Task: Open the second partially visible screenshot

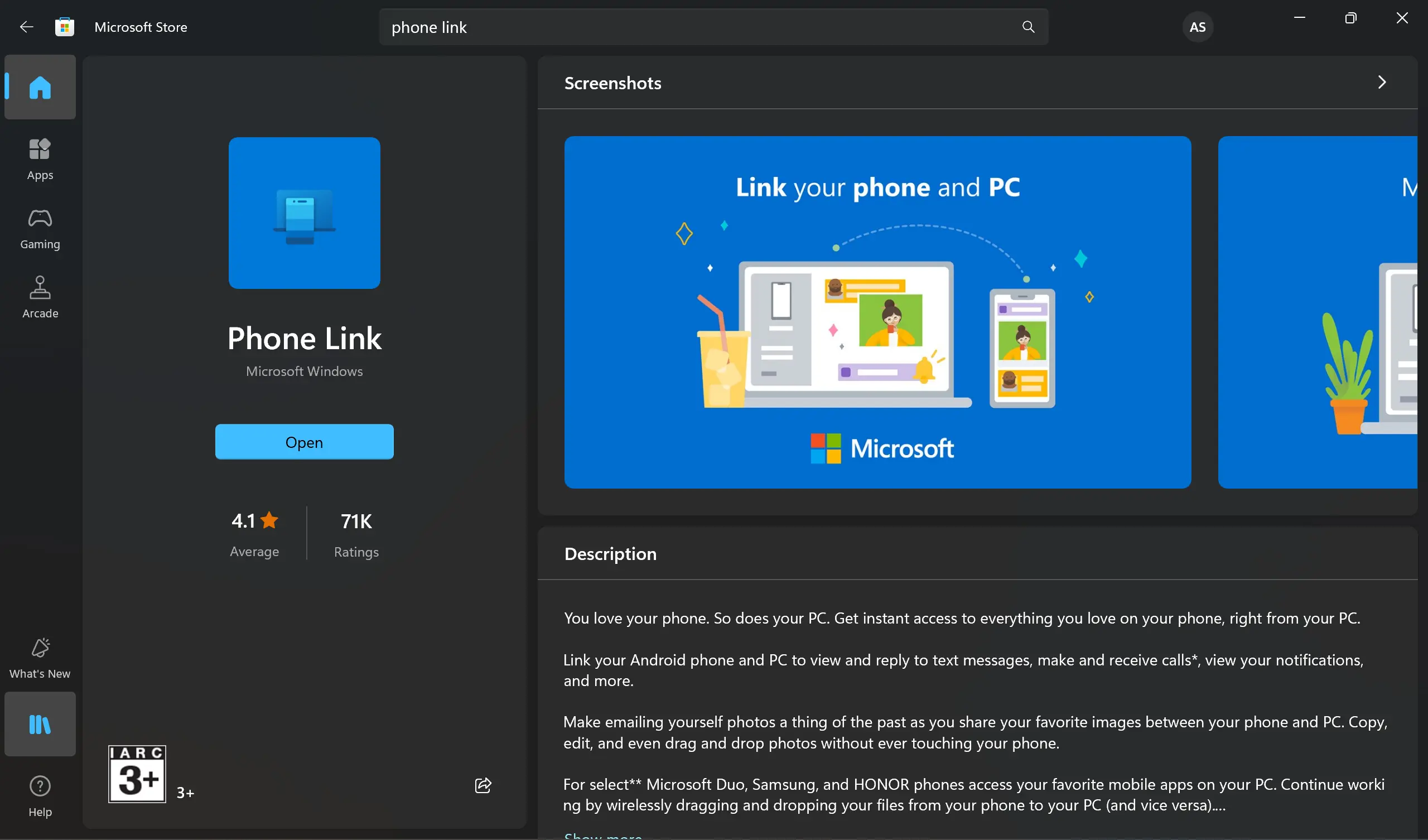Action: click(1318, 312)
